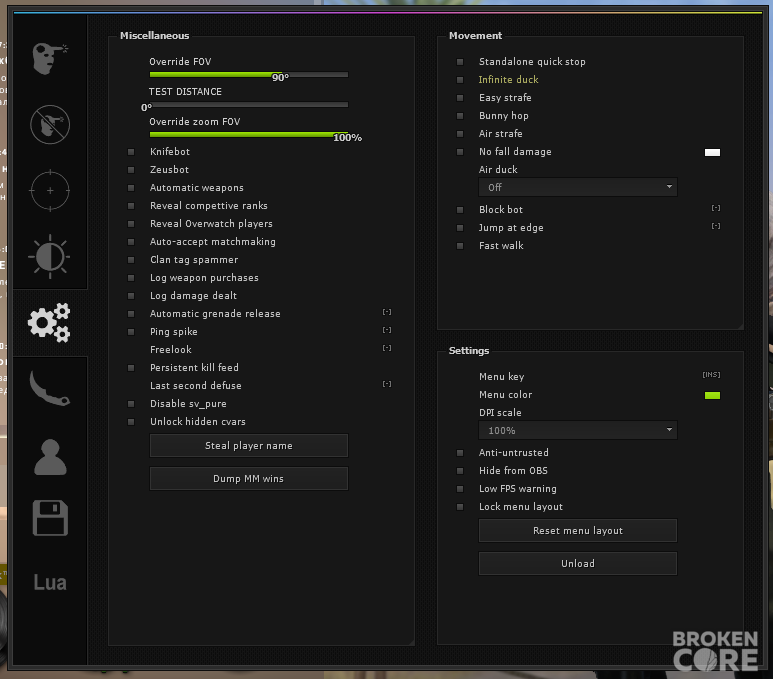Toggle Hide from OBS checkbox
This screenshot has height=679, width=773.
click(x=460, y=471)
